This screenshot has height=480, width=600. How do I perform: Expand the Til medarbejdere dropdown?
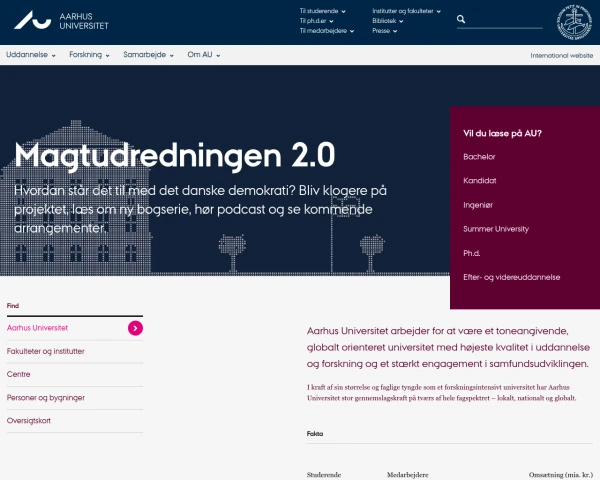tap(327, 31)
